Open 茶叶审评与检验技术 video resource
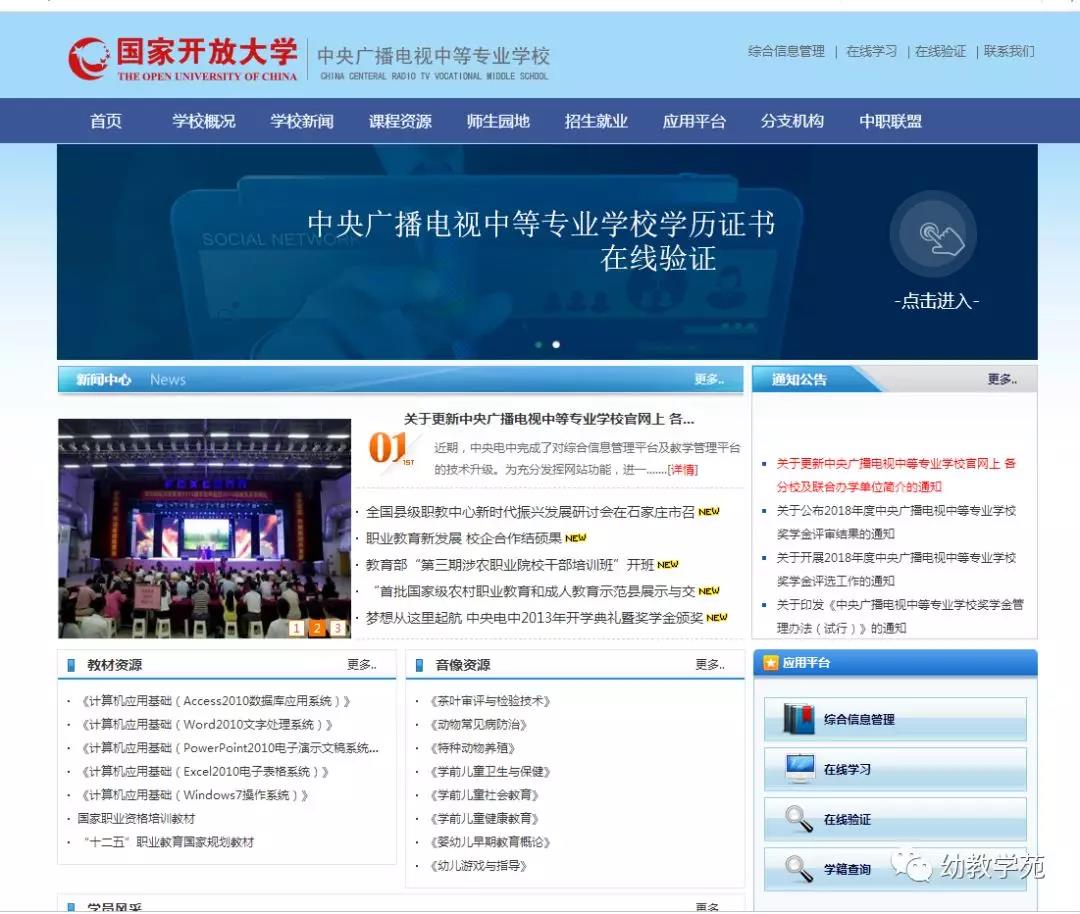Screen dimensions: 1080x914 click(x=490, y=700)
